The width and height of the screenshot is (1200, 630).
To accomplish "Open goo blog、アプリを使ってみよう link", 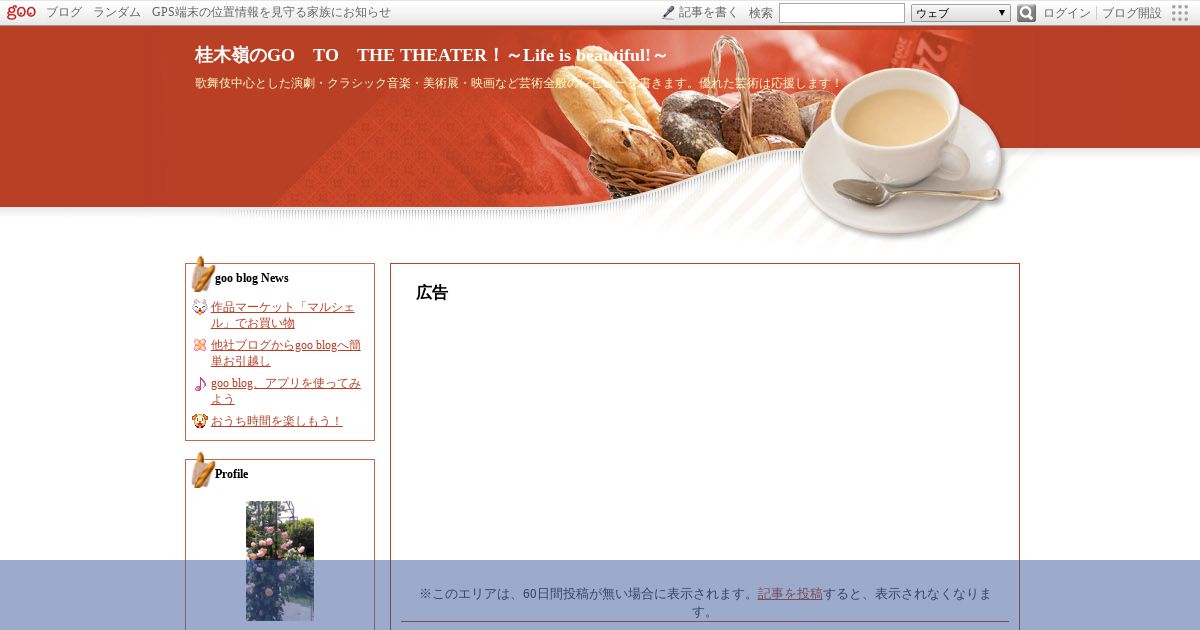I will 286,391.
